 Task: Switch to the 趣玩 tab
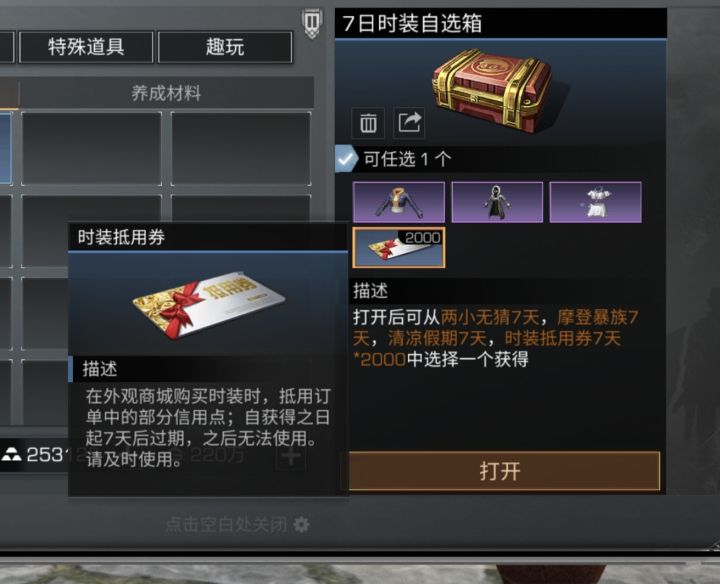pos(225,47)
